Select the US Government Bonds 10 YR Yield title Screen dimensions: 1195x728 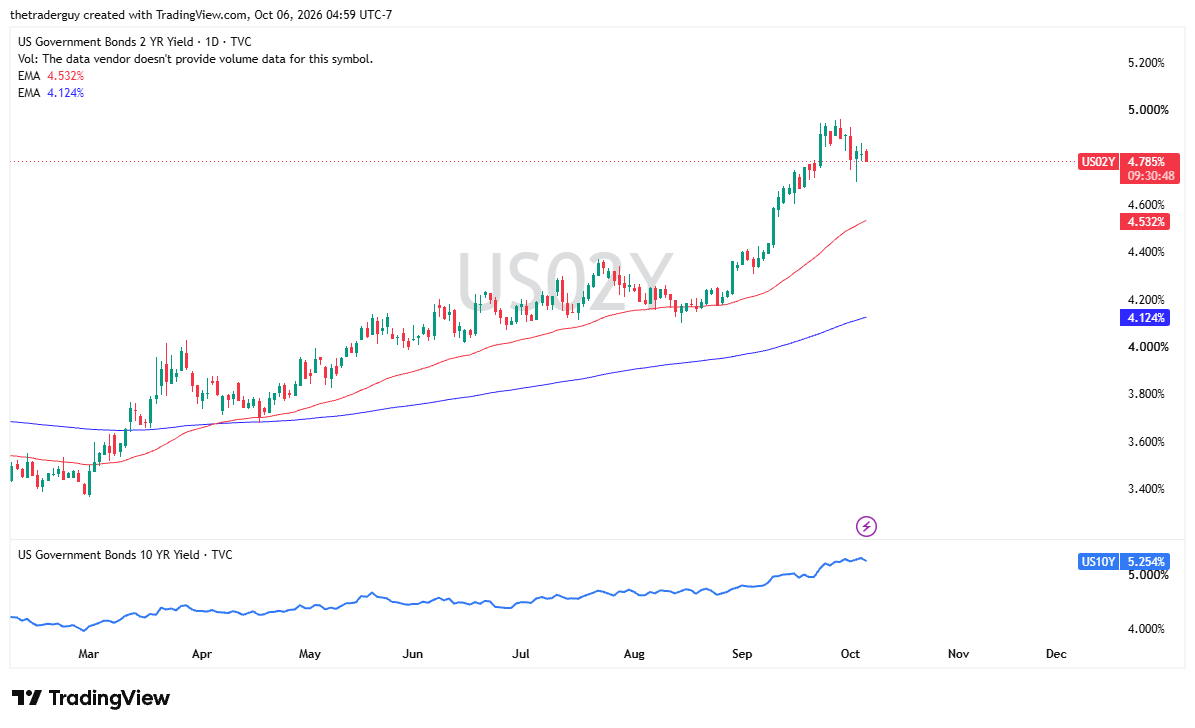pyautogui.click(x=125, y=555)
